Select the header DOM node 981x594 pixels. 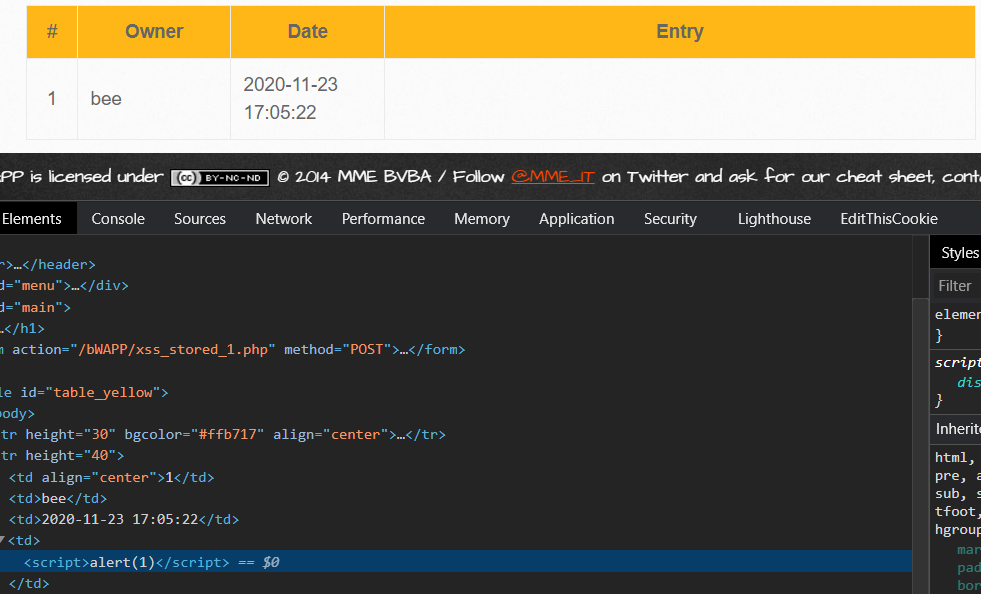[48, 265]
